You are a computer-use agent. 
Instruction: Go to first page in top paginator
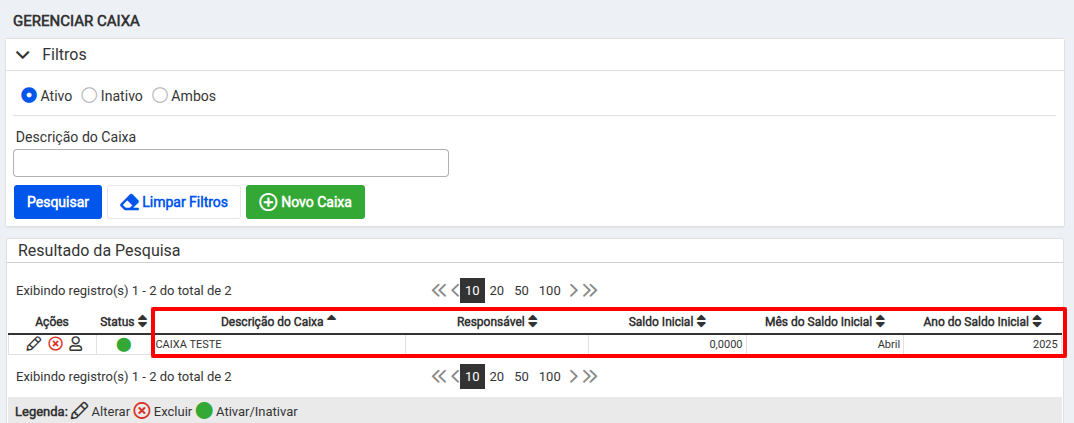(x=438, y=290)
